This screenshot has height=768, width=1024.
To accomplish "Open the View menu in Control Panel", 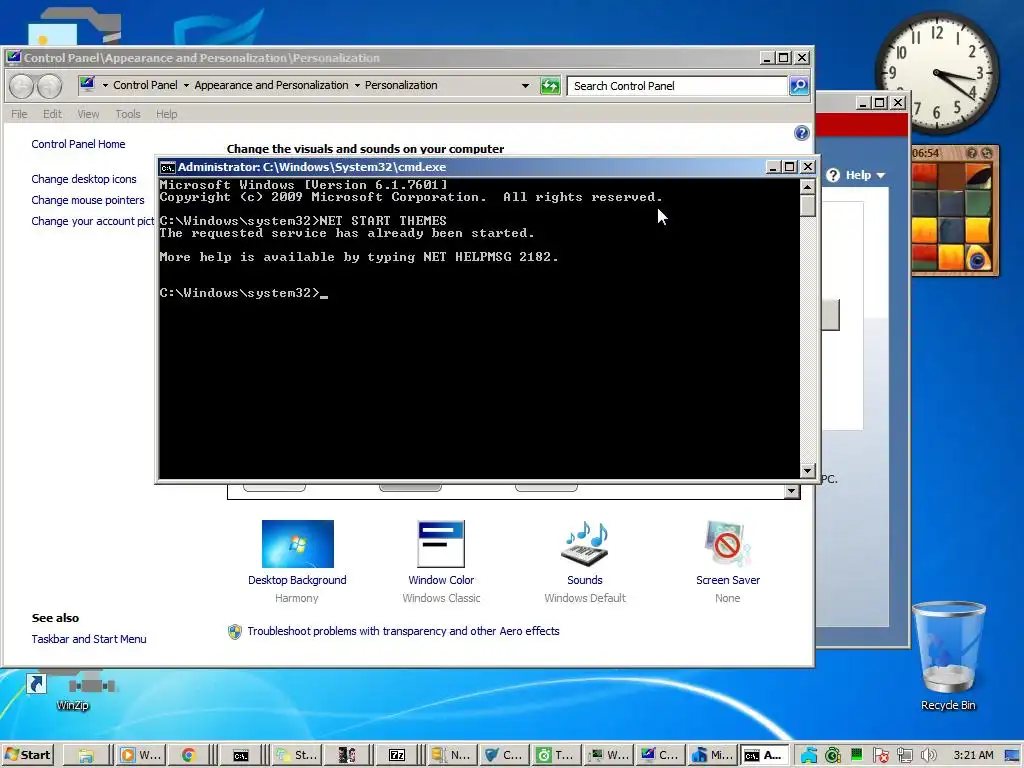I will 88,114.
